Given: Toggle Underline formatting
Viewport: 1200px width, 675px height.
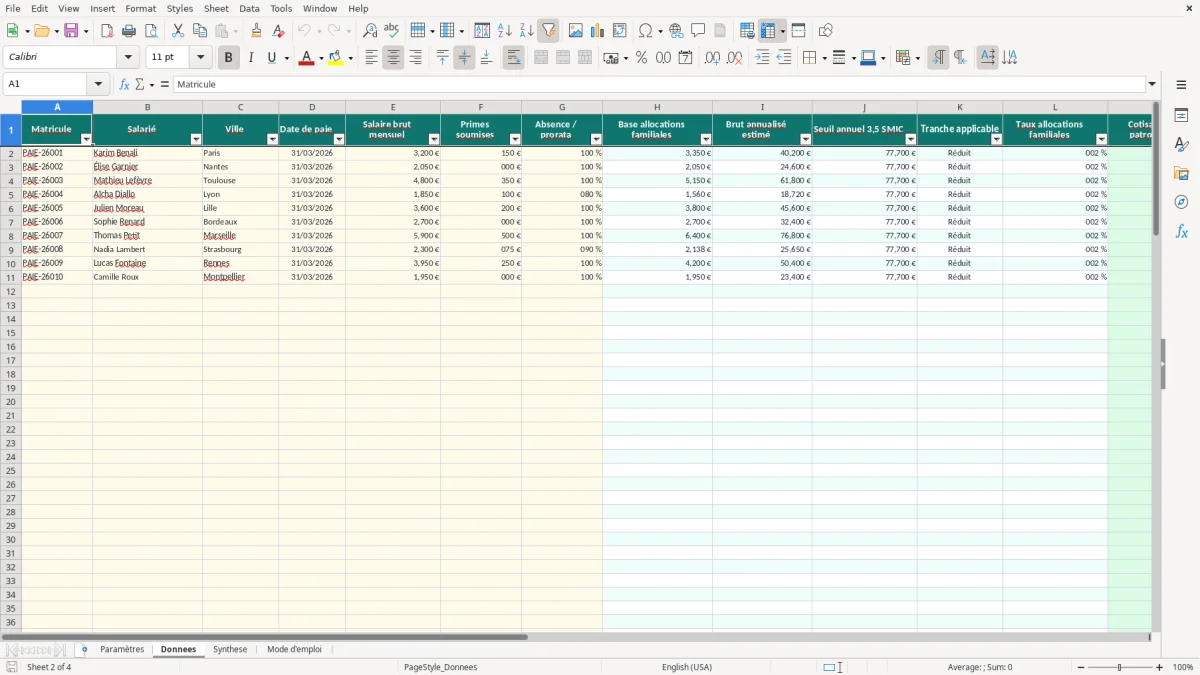Looking at the screenshot, I should point(271,58).
